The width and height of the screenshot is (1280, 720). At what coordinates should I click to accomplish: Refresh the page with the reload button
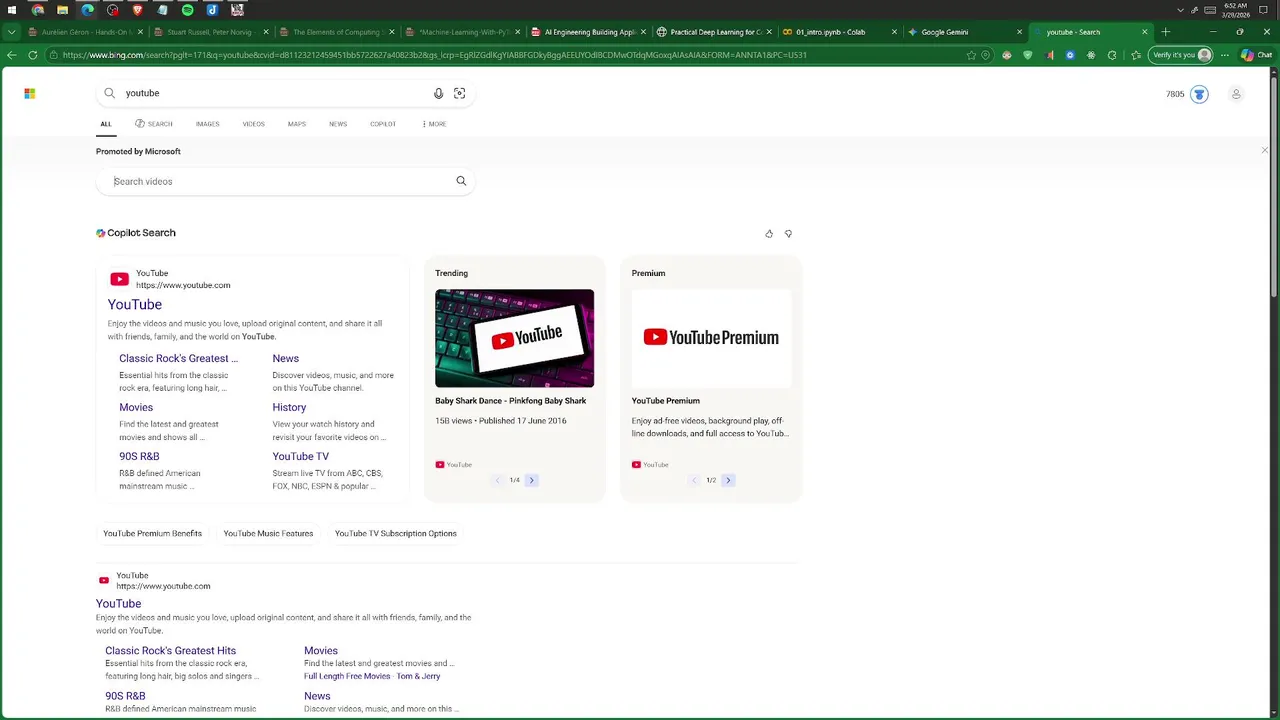(x=33, y=55)
